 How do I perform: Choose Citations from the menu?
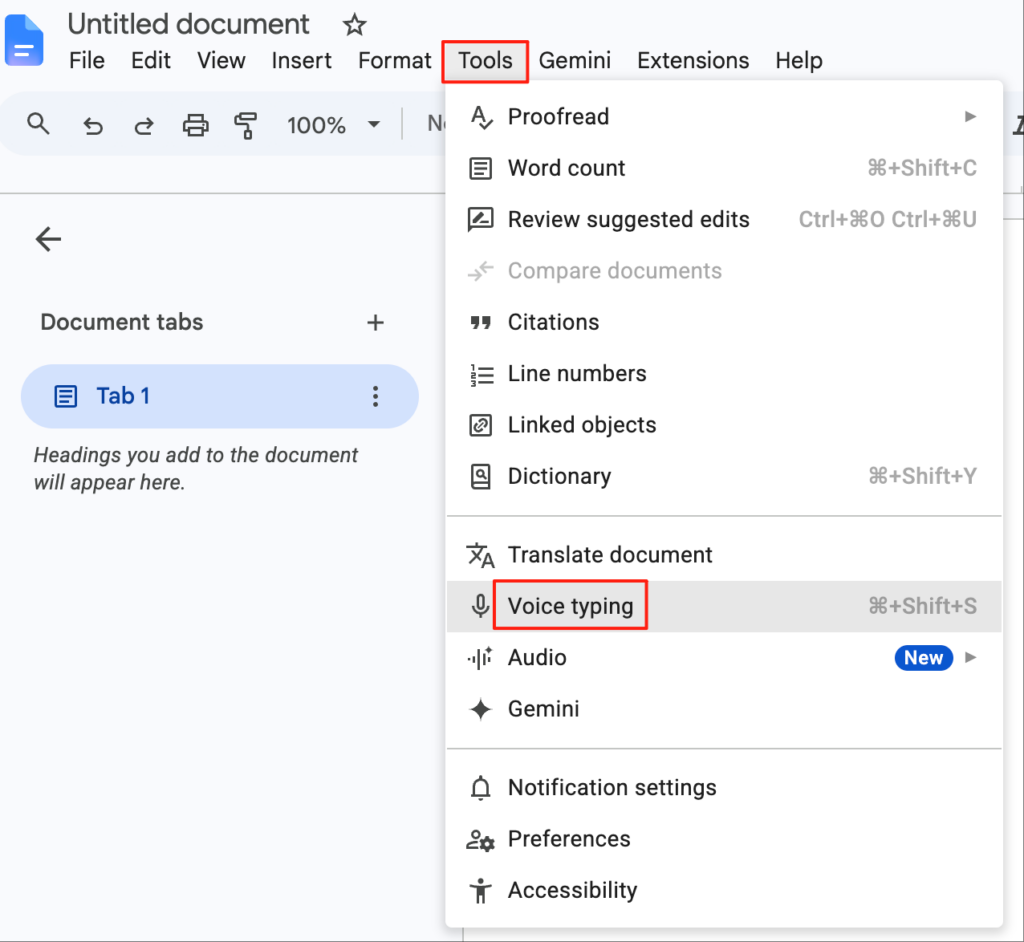724,323
